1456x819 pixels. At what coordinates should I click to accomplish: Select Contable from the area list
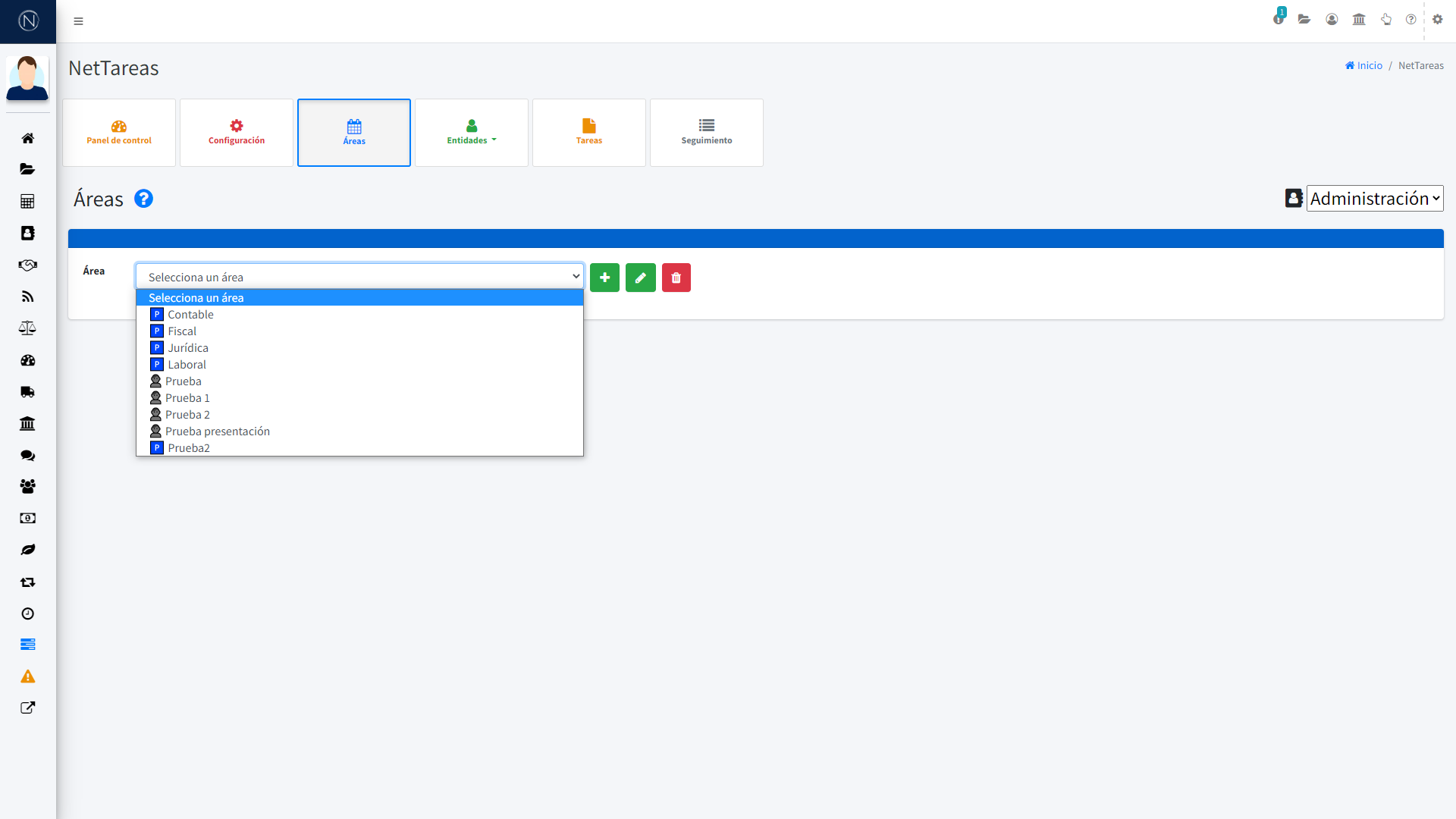190,315
